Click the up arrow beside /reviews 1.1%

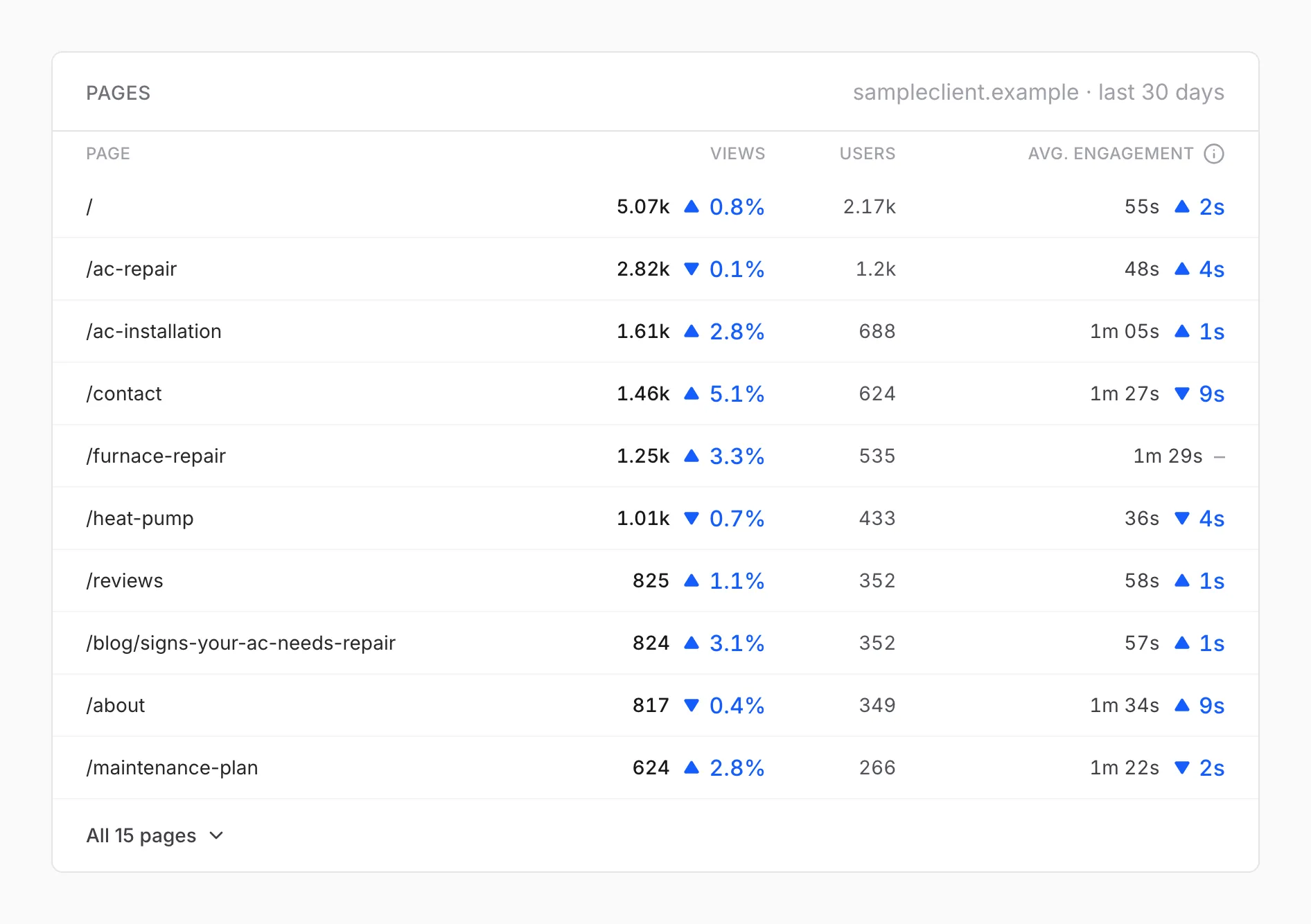691,580
